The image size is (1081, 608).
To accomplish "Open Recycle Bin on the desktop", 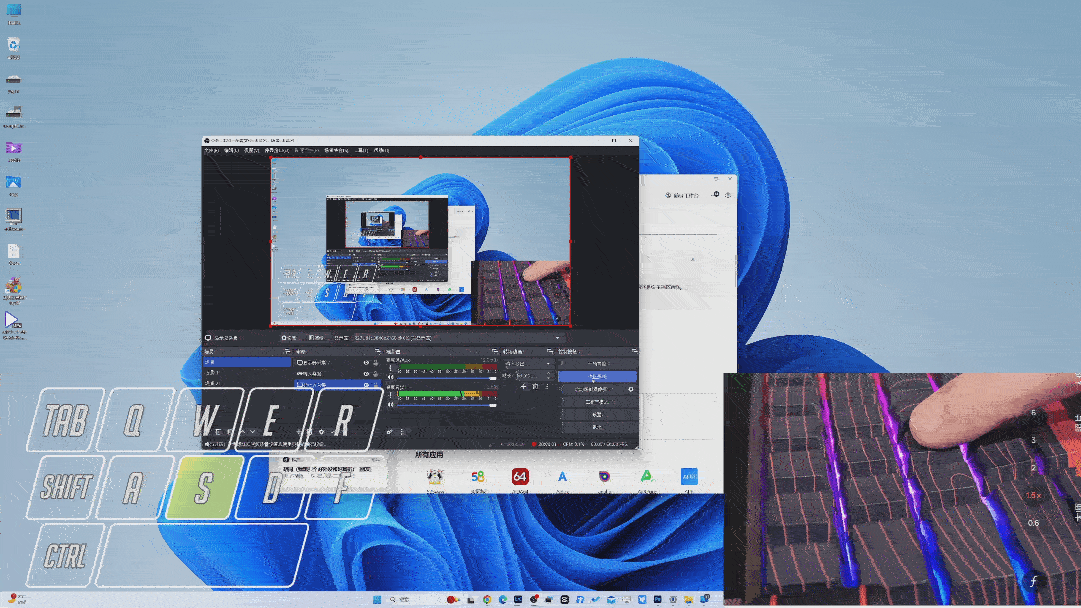I will coord(13,45).
